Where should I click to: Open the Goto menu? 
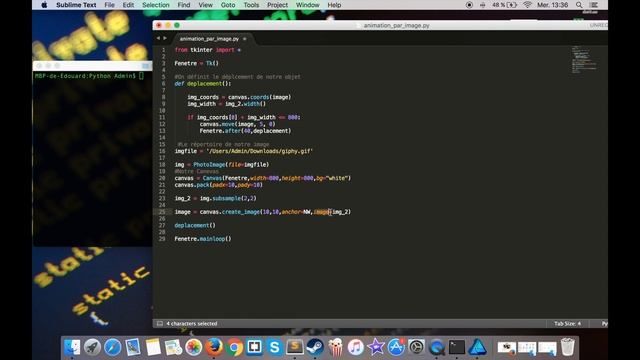coord(228,5)
